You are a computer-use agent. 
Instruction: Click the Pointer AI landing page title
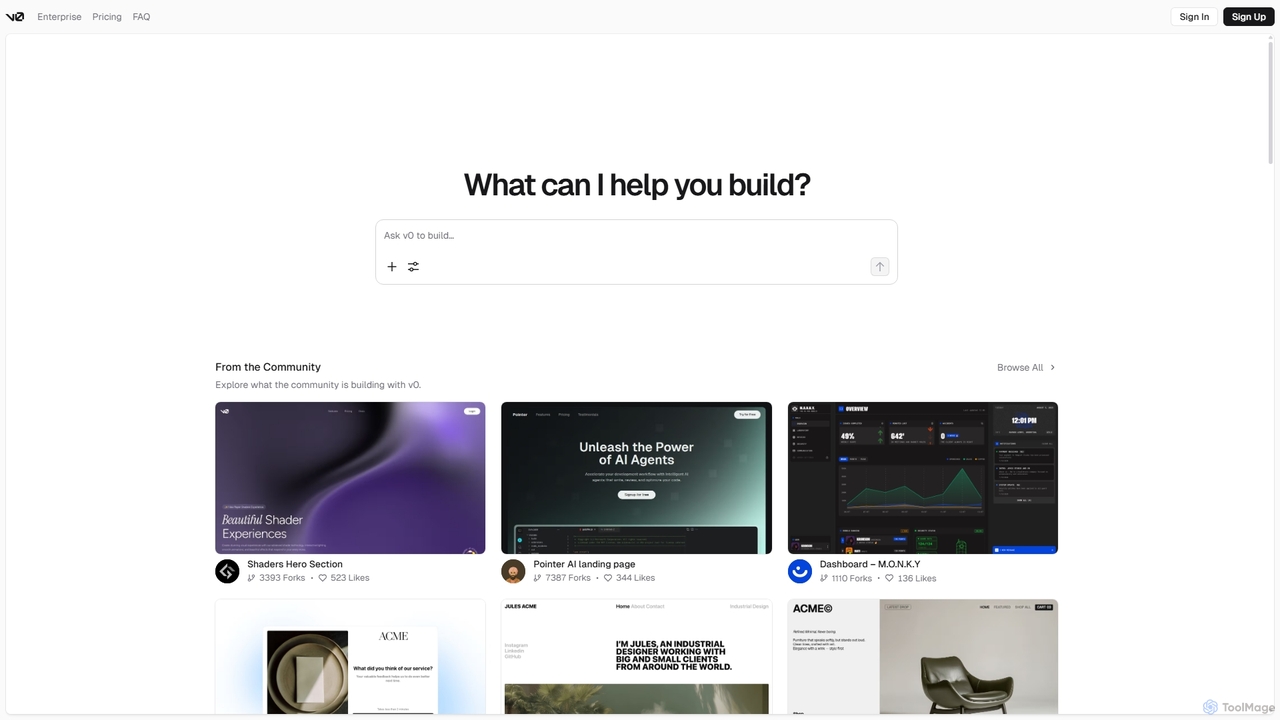pos(584,564)
